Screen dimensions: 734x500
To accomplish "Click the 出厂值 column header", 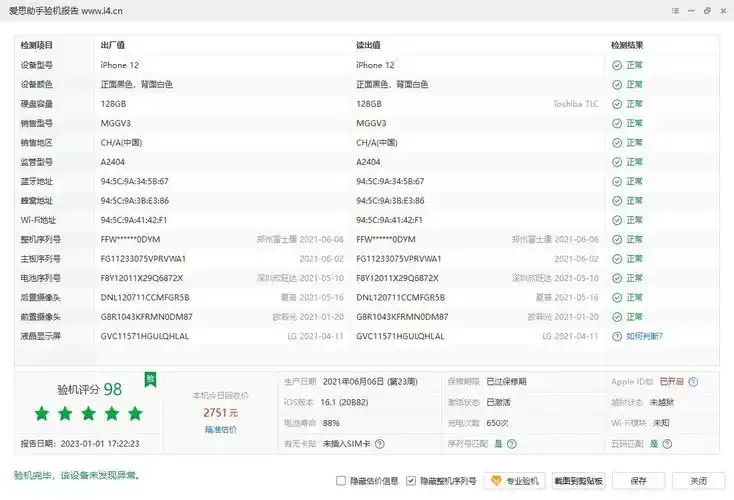I will tap(112, 45).
